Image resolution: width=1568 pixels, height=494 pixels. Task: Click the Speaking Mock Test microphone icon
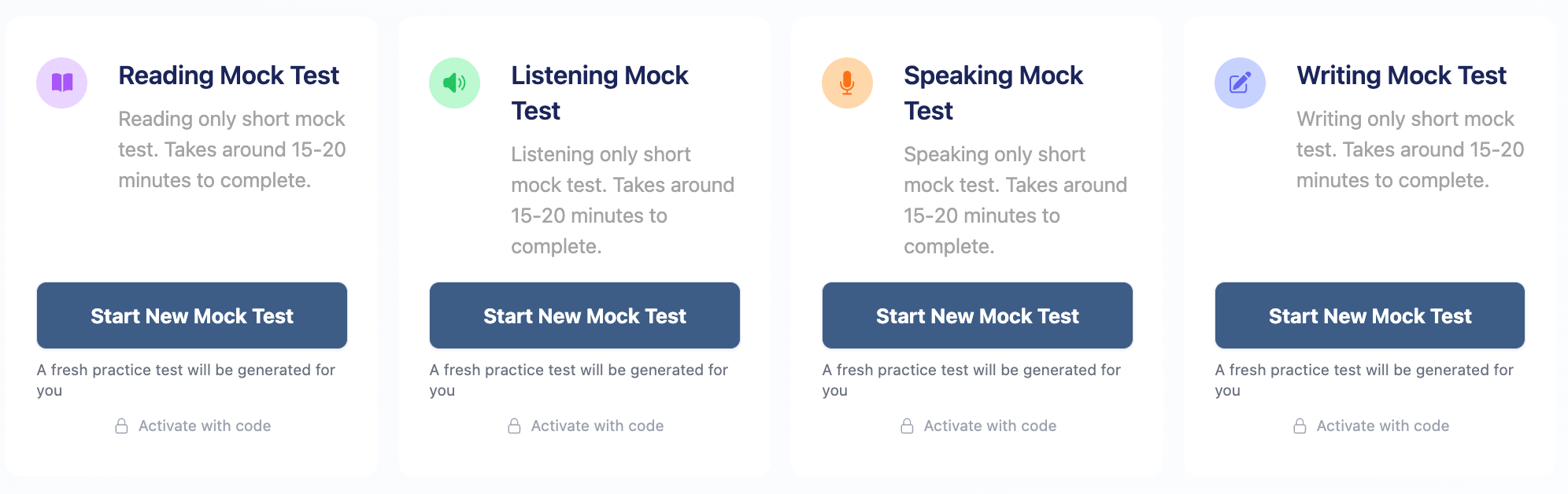point(846,83)
